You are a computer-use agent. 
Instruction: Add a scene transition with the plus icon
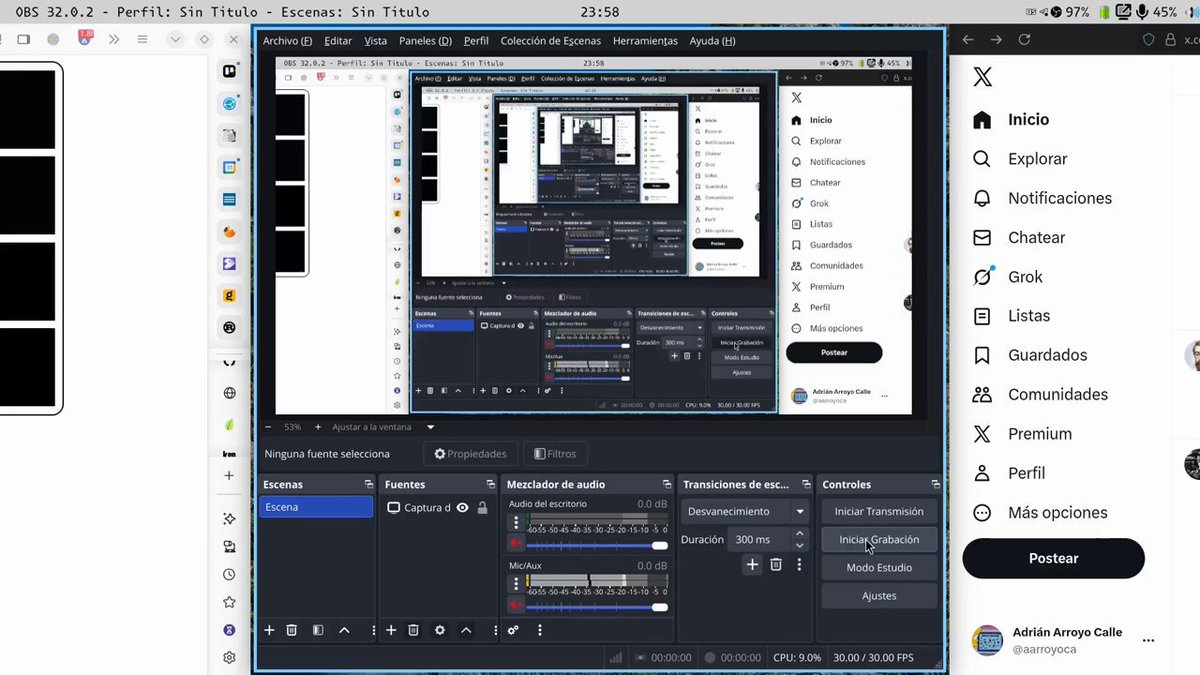tap(752, 565)
